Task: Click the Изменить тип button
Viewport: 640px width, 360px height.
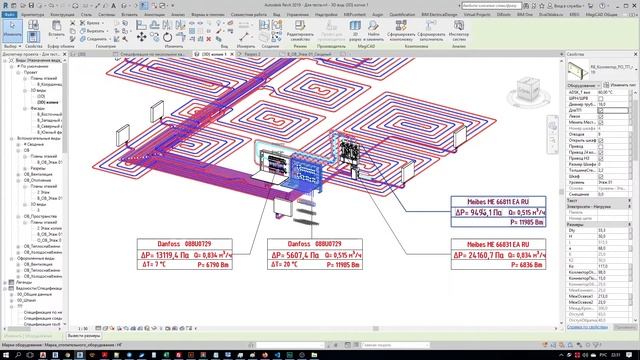Action: coord(620,85)
